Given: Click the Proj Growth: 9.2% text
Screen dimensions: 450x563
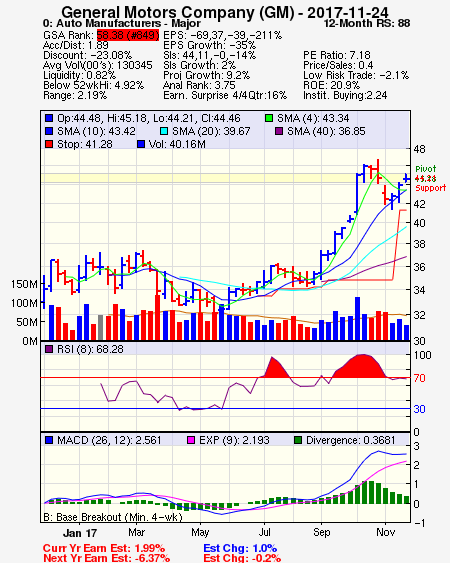Looking at the screenshot, I should click(x=207, y=75).
